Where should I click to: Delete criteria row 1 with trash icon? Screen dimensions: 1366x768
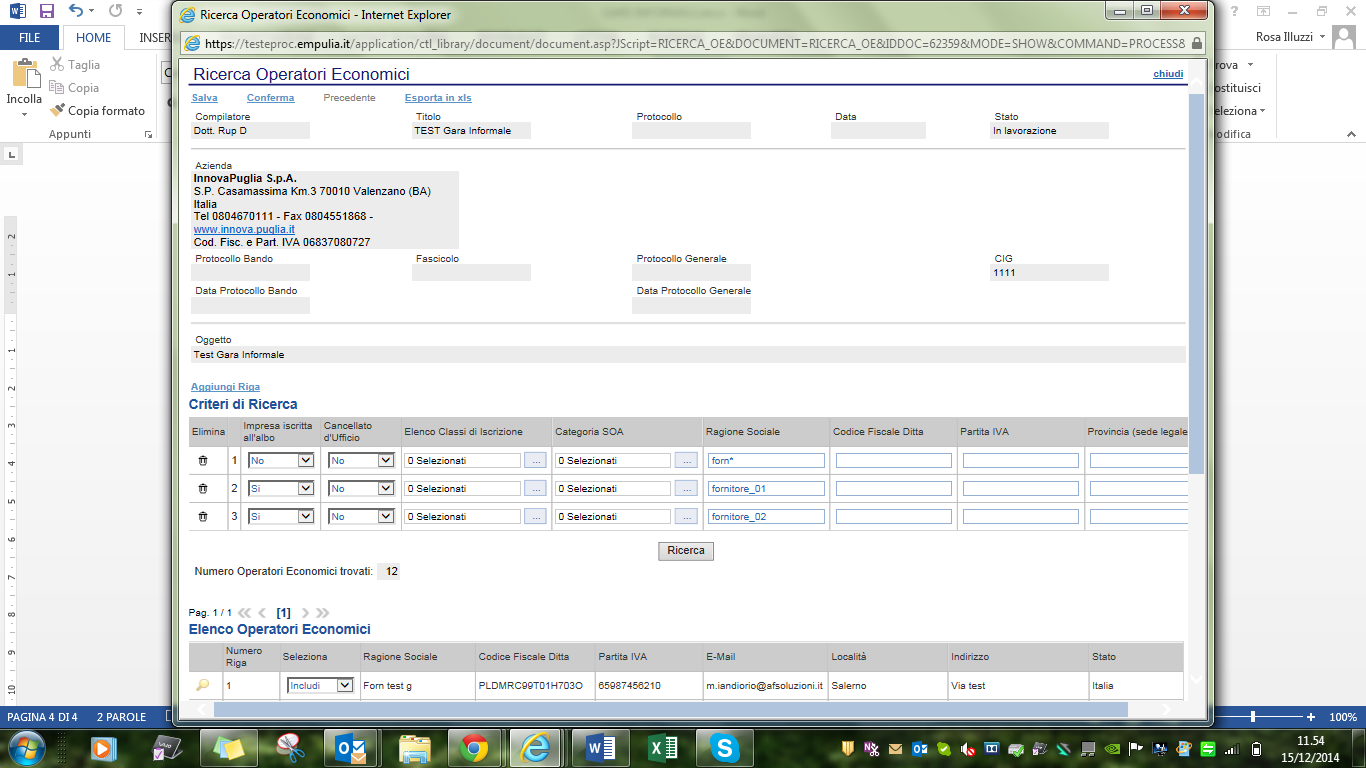pyautogui.click(x=203, y=461)
